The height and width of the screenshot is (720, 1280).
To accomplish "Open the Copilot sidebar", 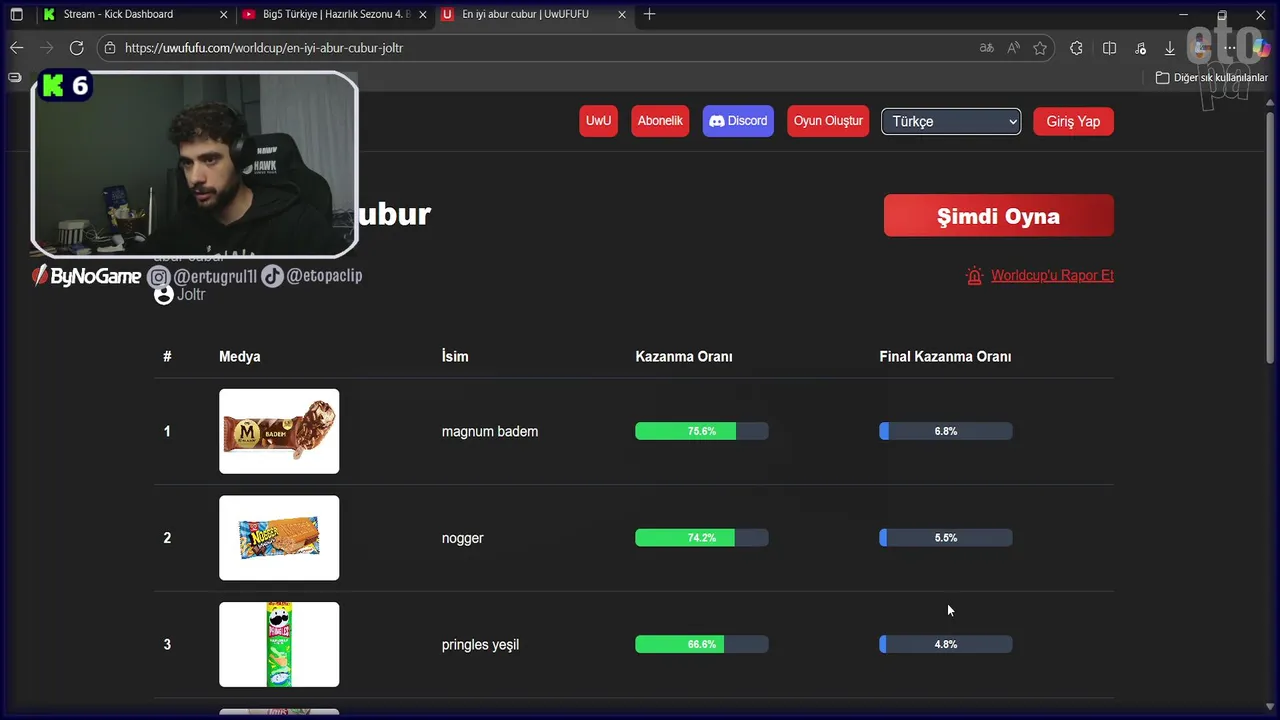I will click(1261, 48).
